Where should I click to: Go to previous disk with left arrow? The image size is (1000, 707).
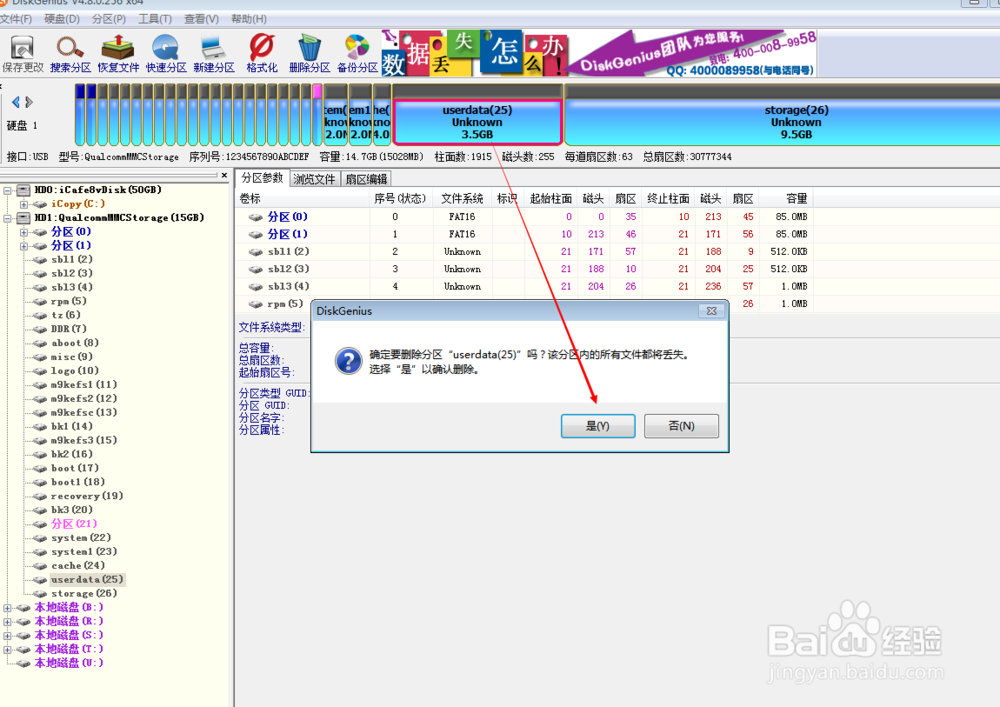[x=16, y=101]
